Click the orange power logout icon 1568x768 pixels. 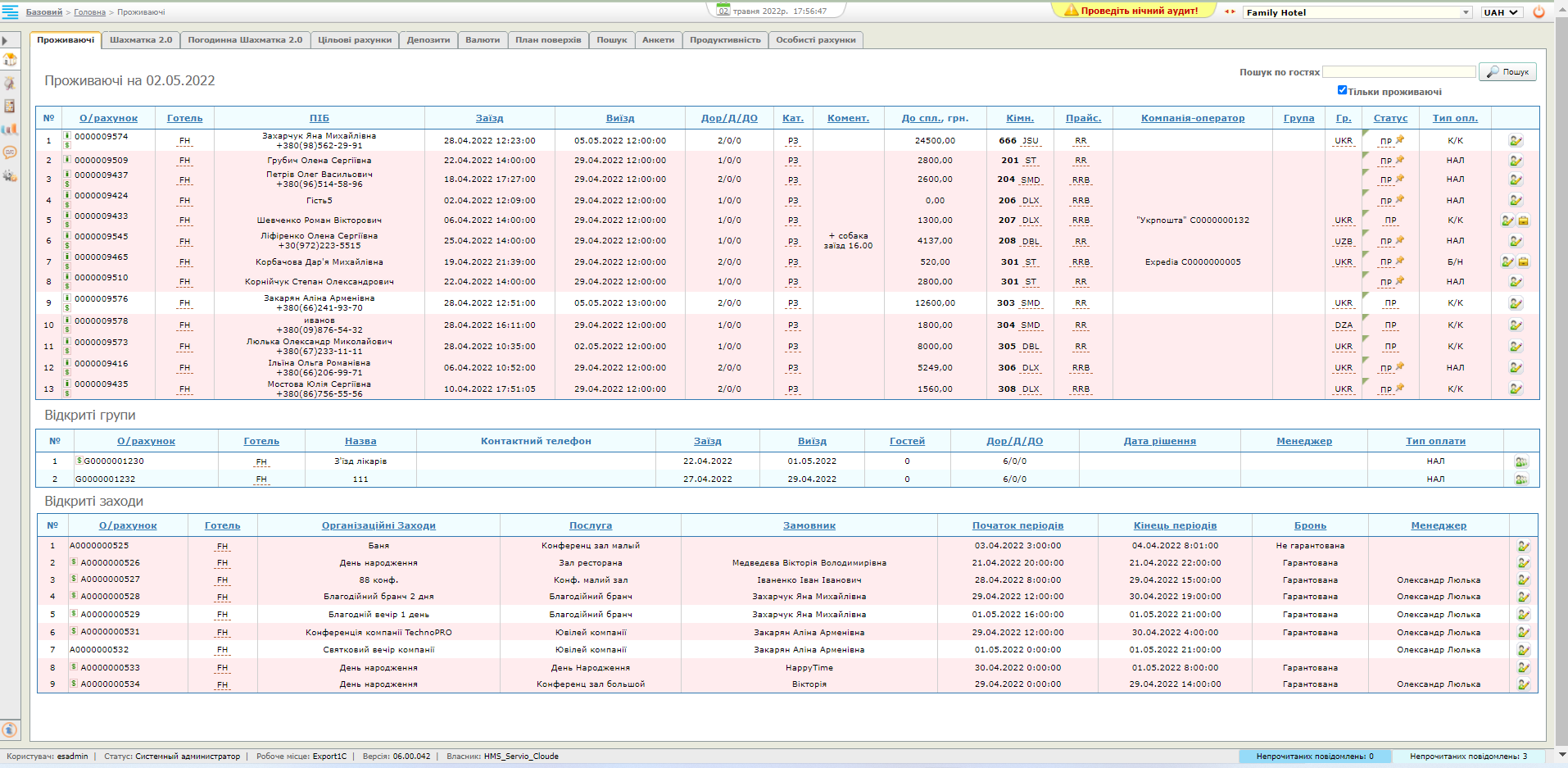click(x=1539, y=12)
